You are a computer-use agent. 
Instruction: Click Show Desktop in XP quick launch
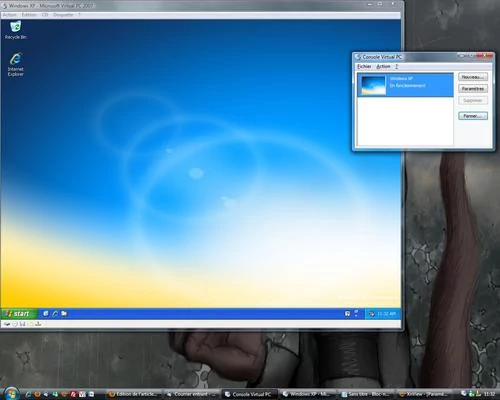(46, 314)
